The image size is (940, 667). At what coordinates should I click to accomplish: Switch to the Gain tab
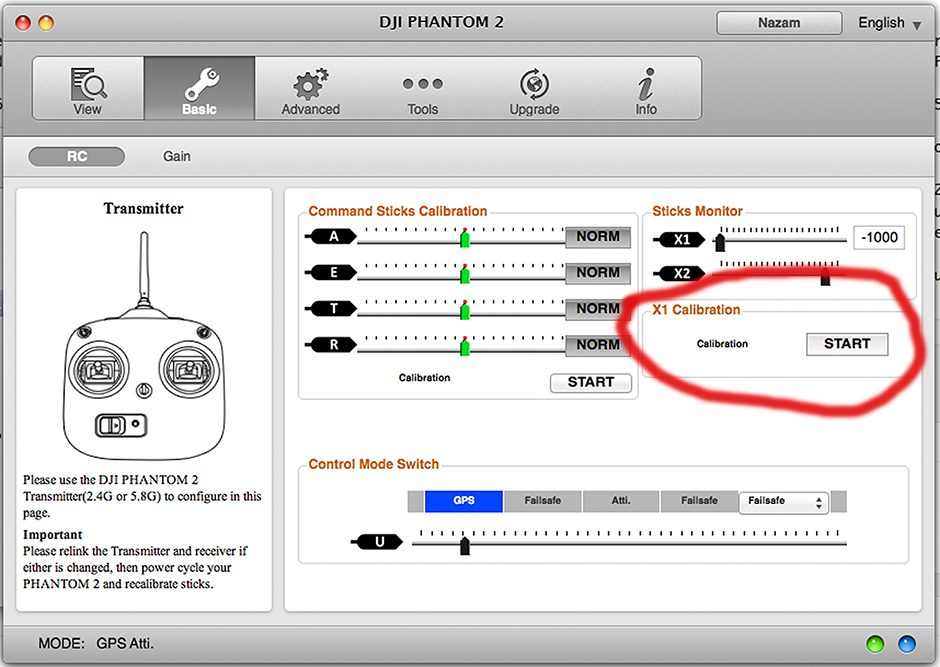176,156
